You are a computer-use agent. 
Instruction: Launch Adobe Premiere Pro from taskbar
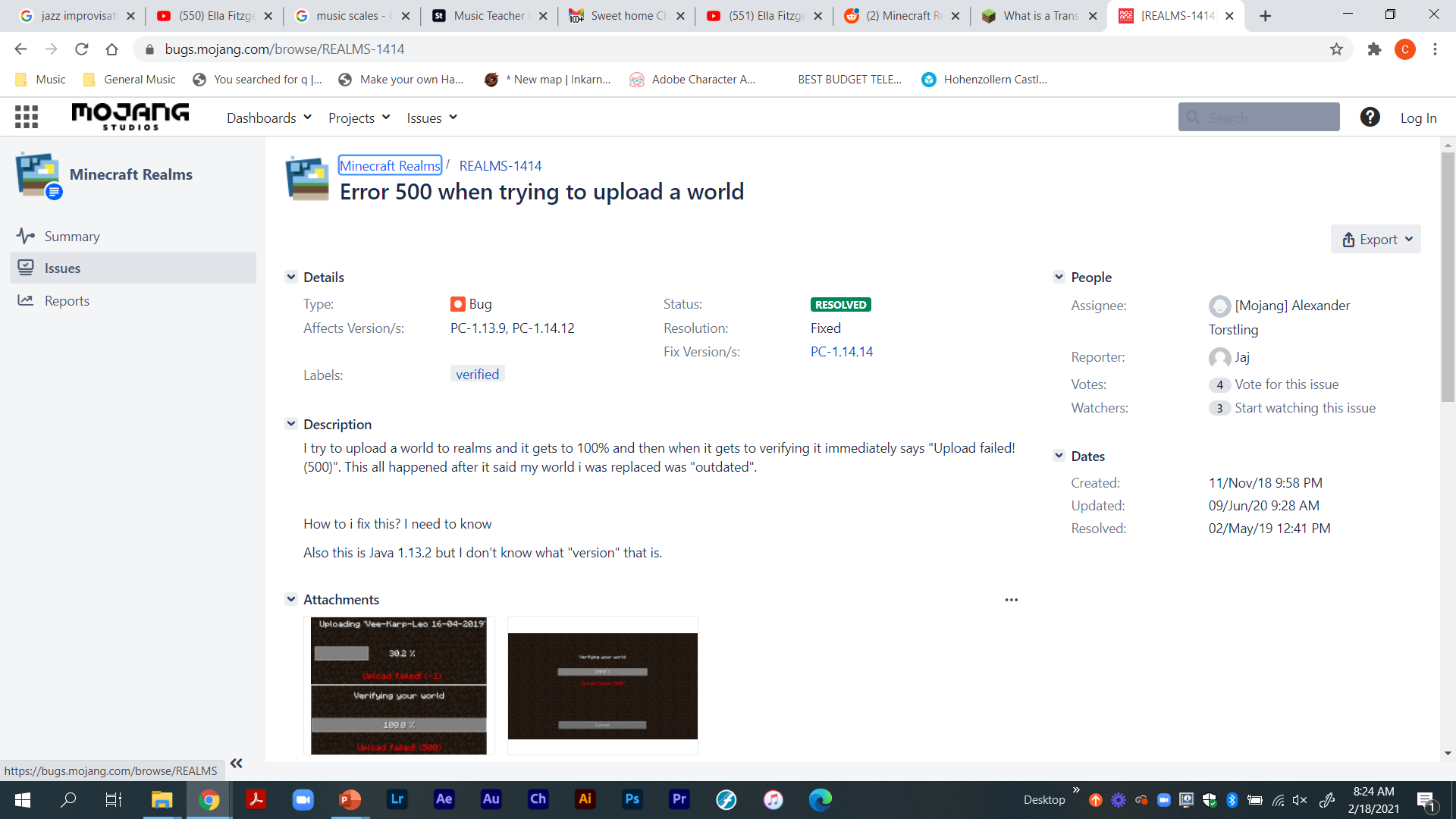[679, 799]
